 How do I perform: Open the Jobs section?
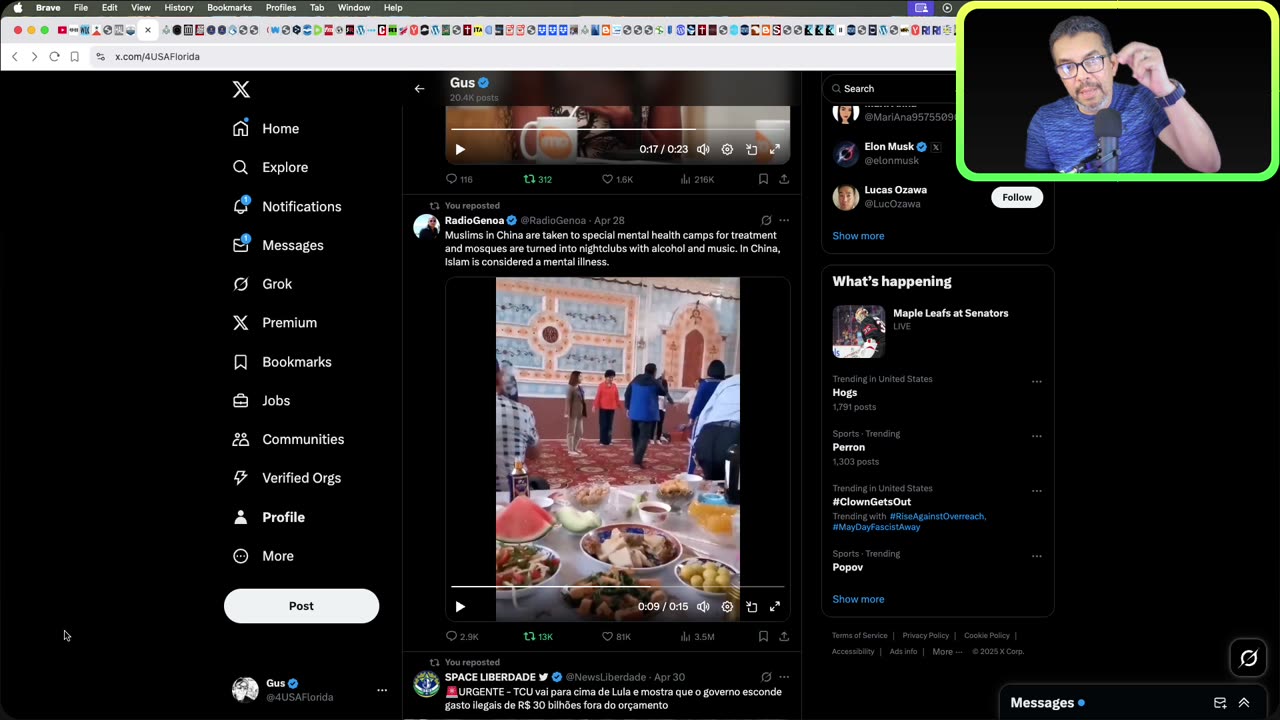coord(262,401)
